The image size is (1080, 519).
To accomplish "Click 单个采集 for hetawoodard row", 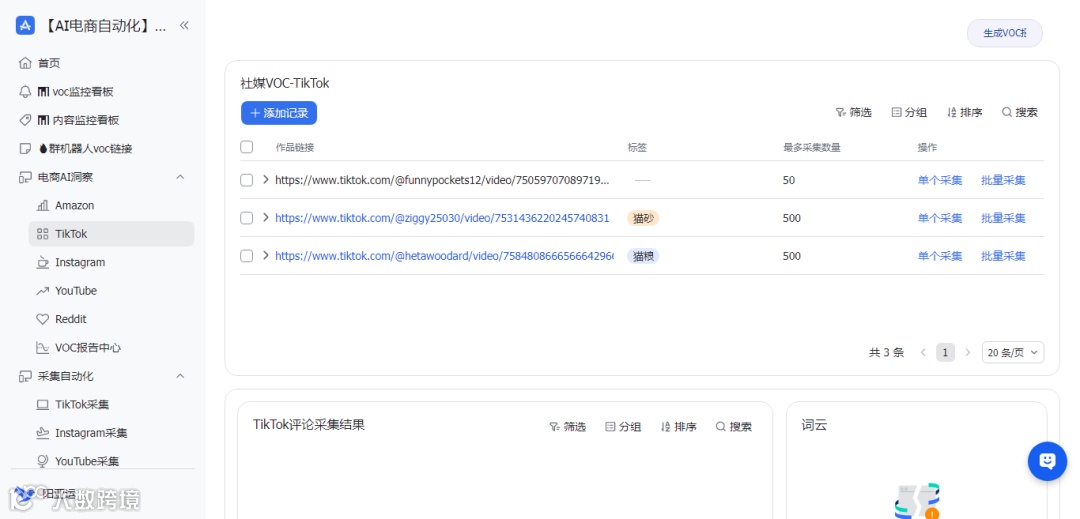I will tap(939, 256).
